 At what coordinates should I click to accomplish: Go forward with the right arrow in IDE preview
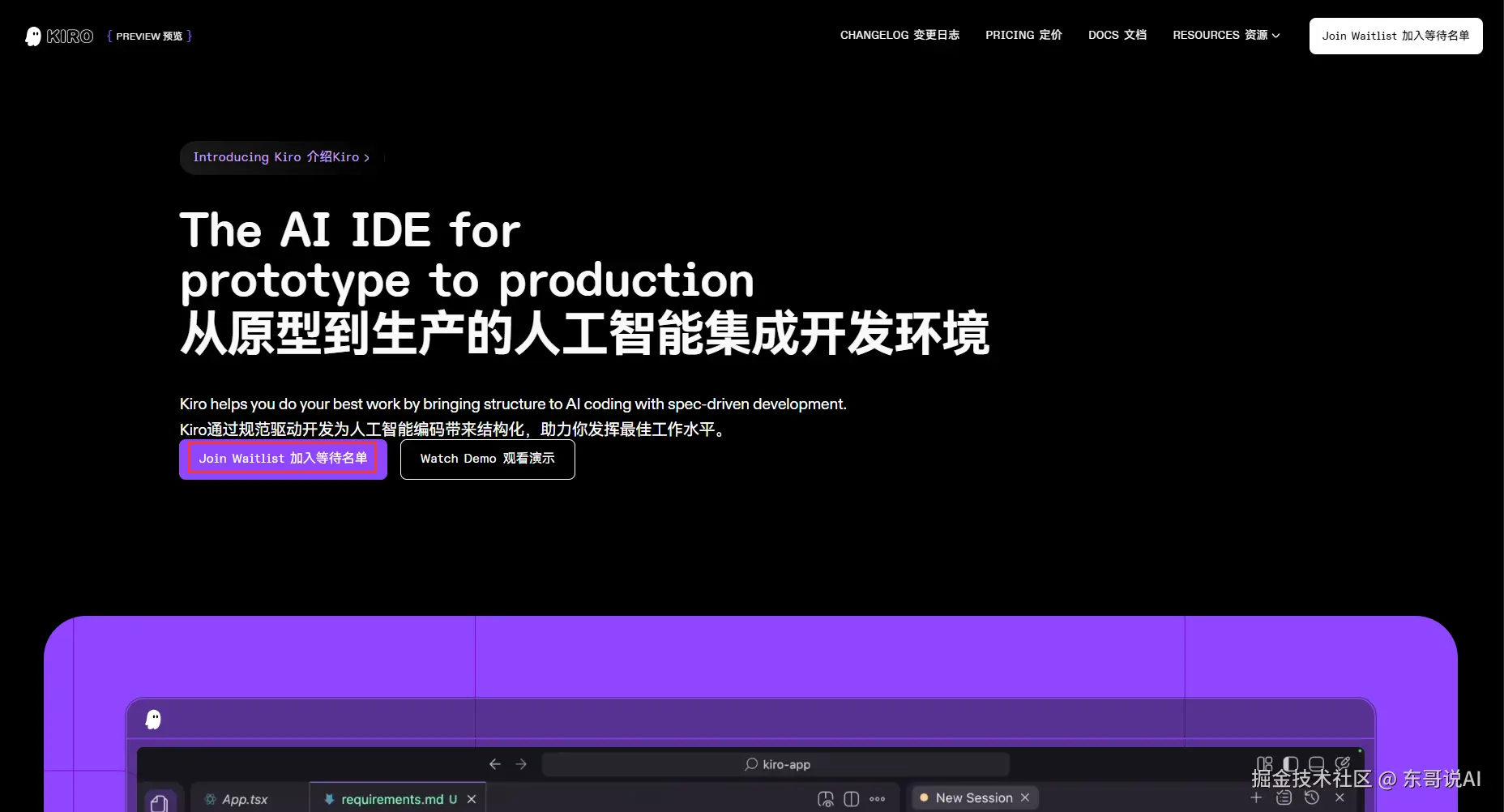pyautogui.click(x=521, y=764)
